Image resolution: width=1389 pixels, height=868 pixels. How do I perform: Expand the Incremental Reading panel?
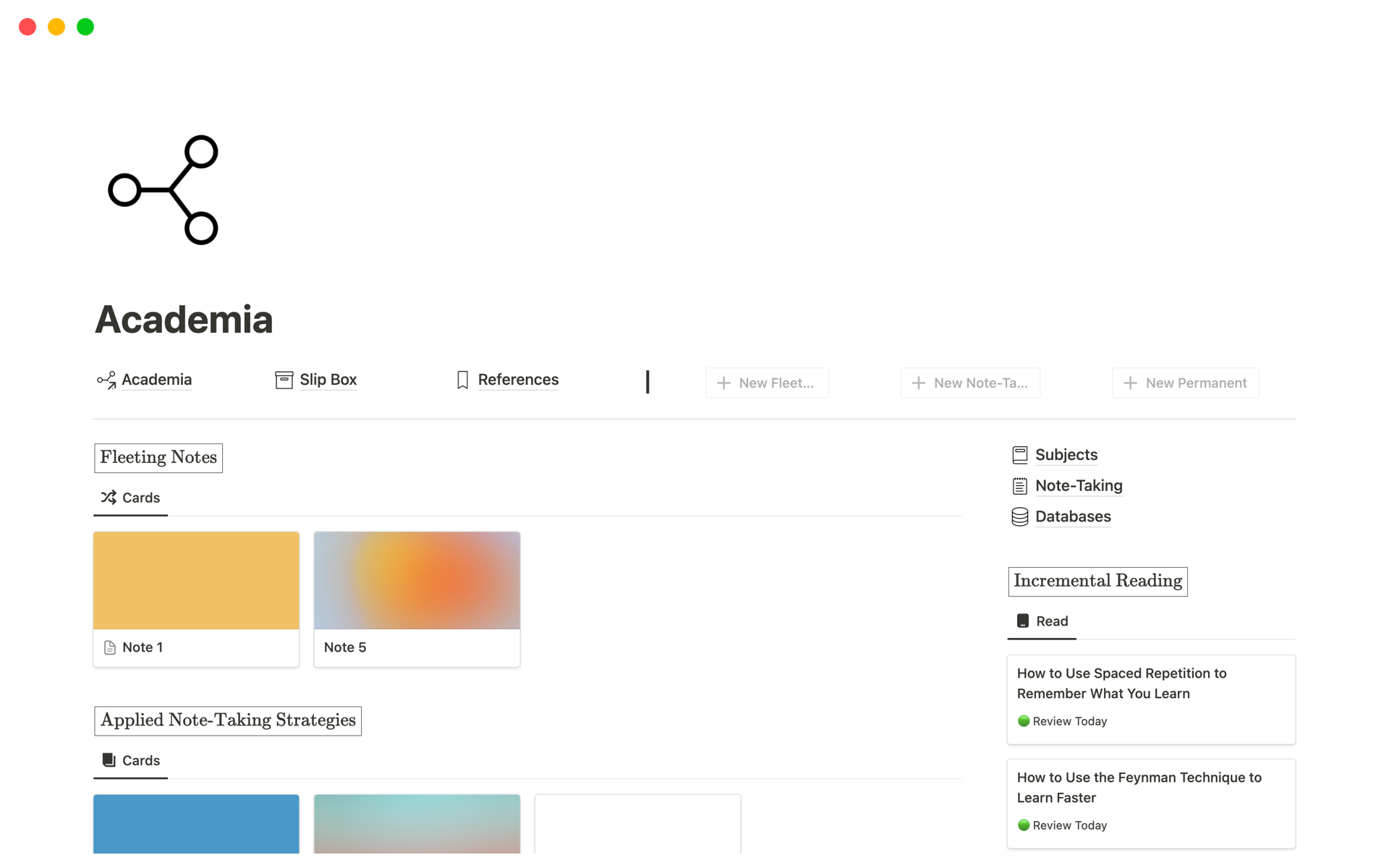(x=1097, y=581)
